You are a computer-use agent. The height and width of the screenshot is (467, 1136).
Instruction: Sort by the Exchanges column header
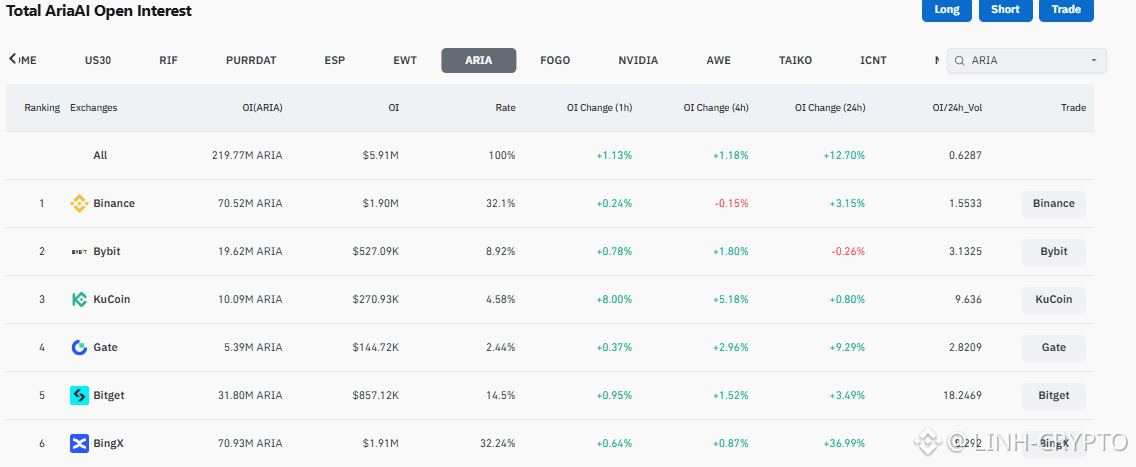click(93, 107)
